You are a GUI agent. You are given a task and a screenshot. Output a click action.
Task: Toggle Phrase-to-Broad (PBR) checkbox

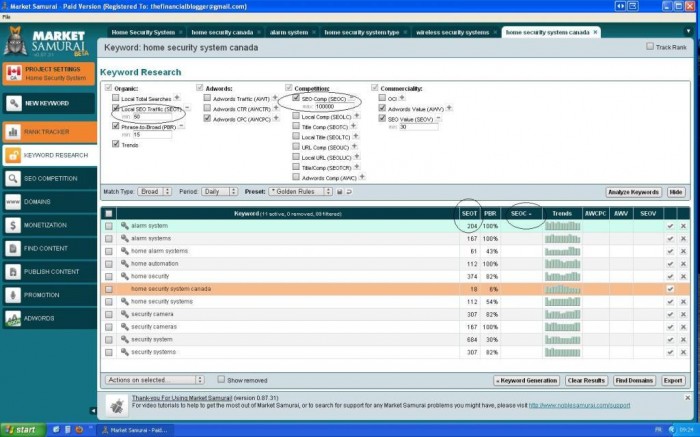coord(116,126)
